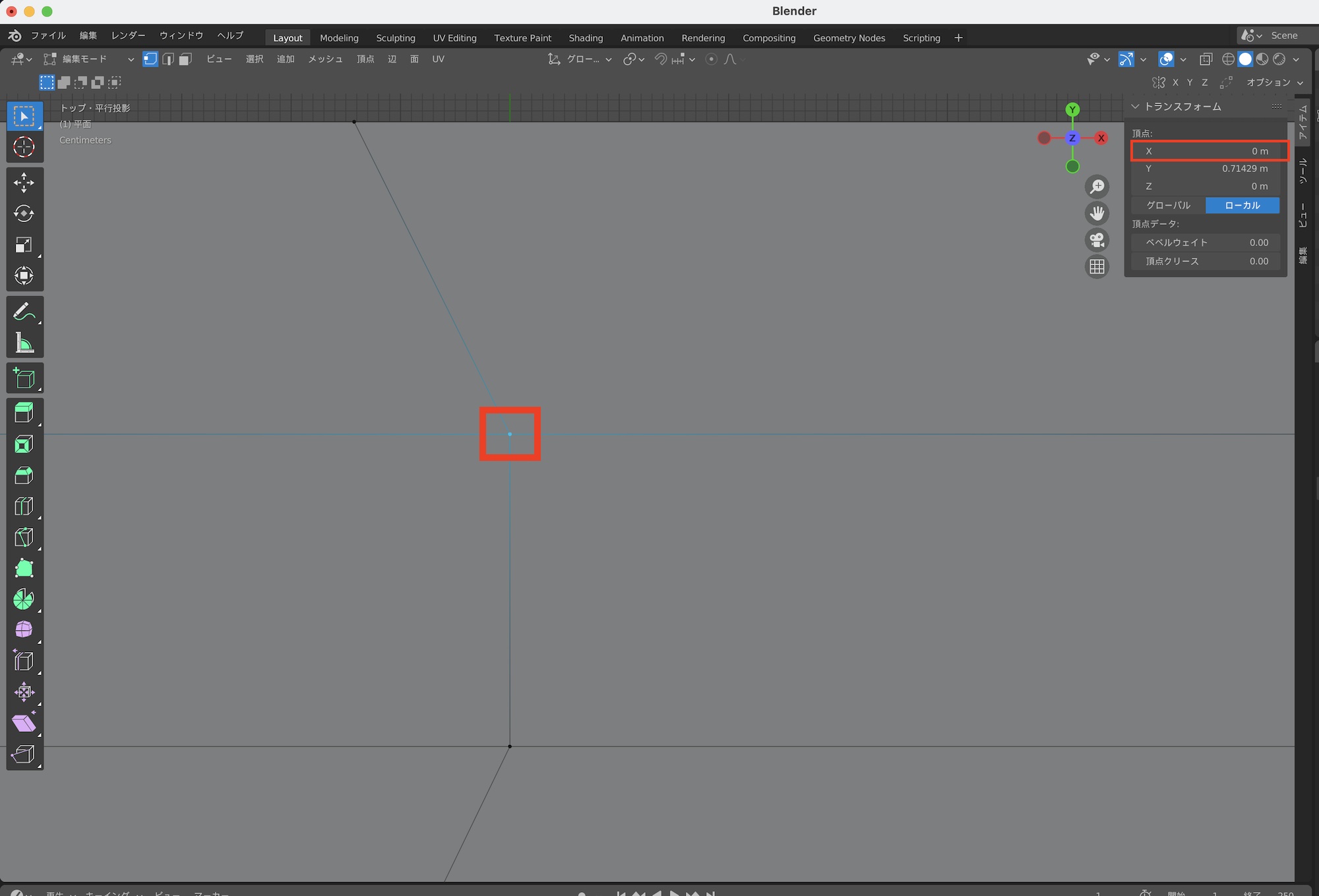This screenshot has height=896, width=1319.
Task: Open the オプション popover
Action: tap(1274, 82)
